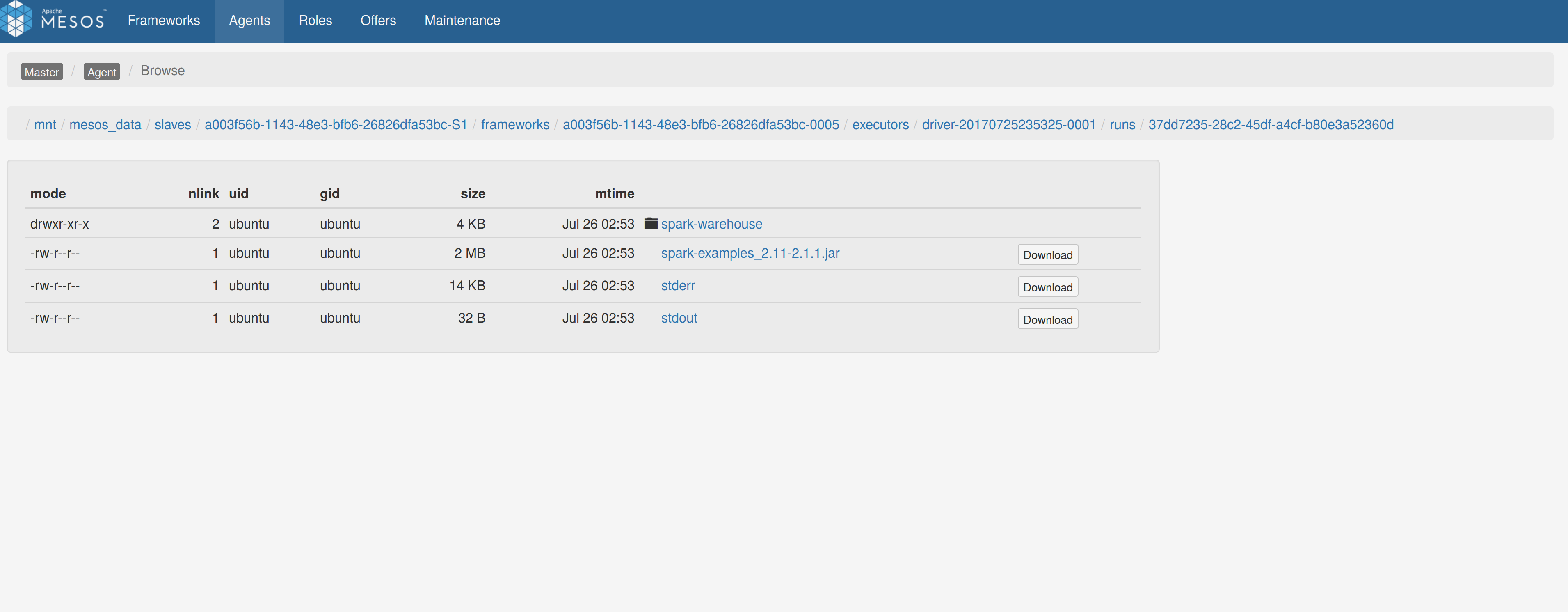The width and height of the screenshot is (1568, 612).
Task: Click the size column header
Action: 473,194
